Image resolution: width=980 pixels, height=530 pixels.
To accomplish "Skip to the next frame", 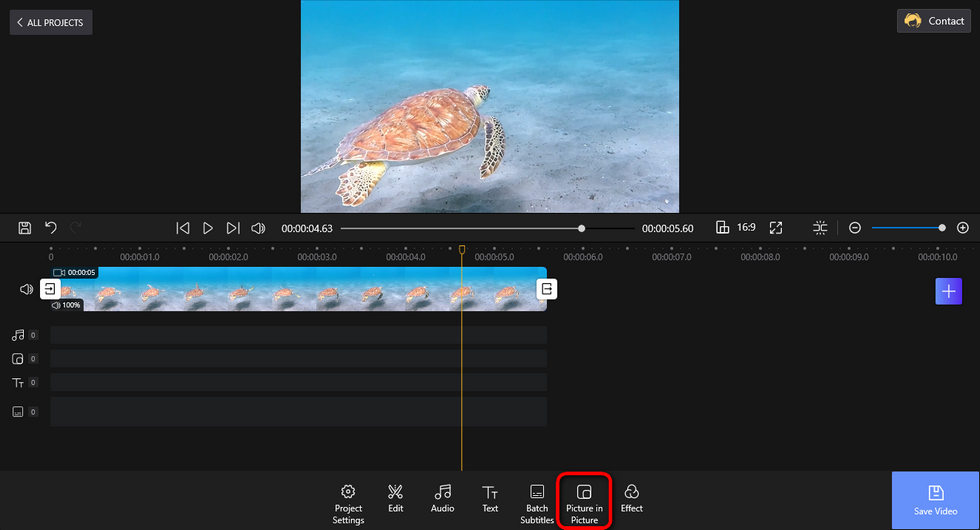I will pyautogui.click(x=232, y=228).
